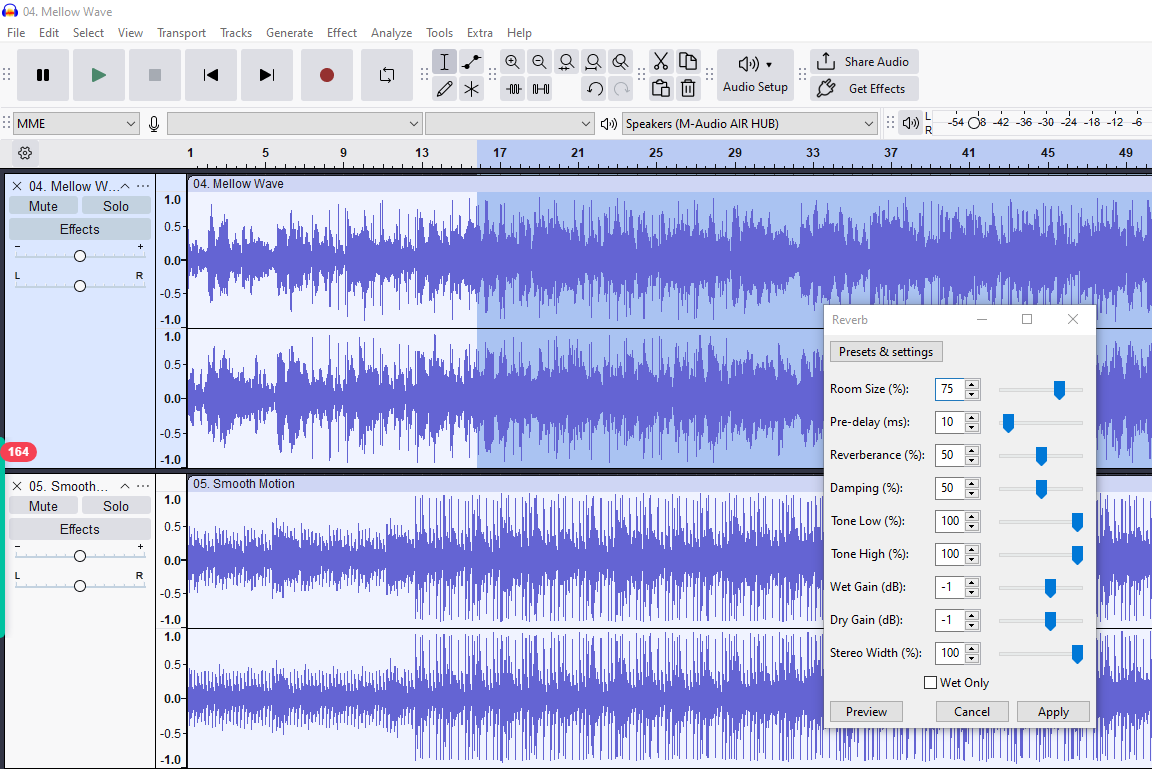Open Presets & settings in Reverb dialog
1152x769 pixels.
click(x=886, y=352)
